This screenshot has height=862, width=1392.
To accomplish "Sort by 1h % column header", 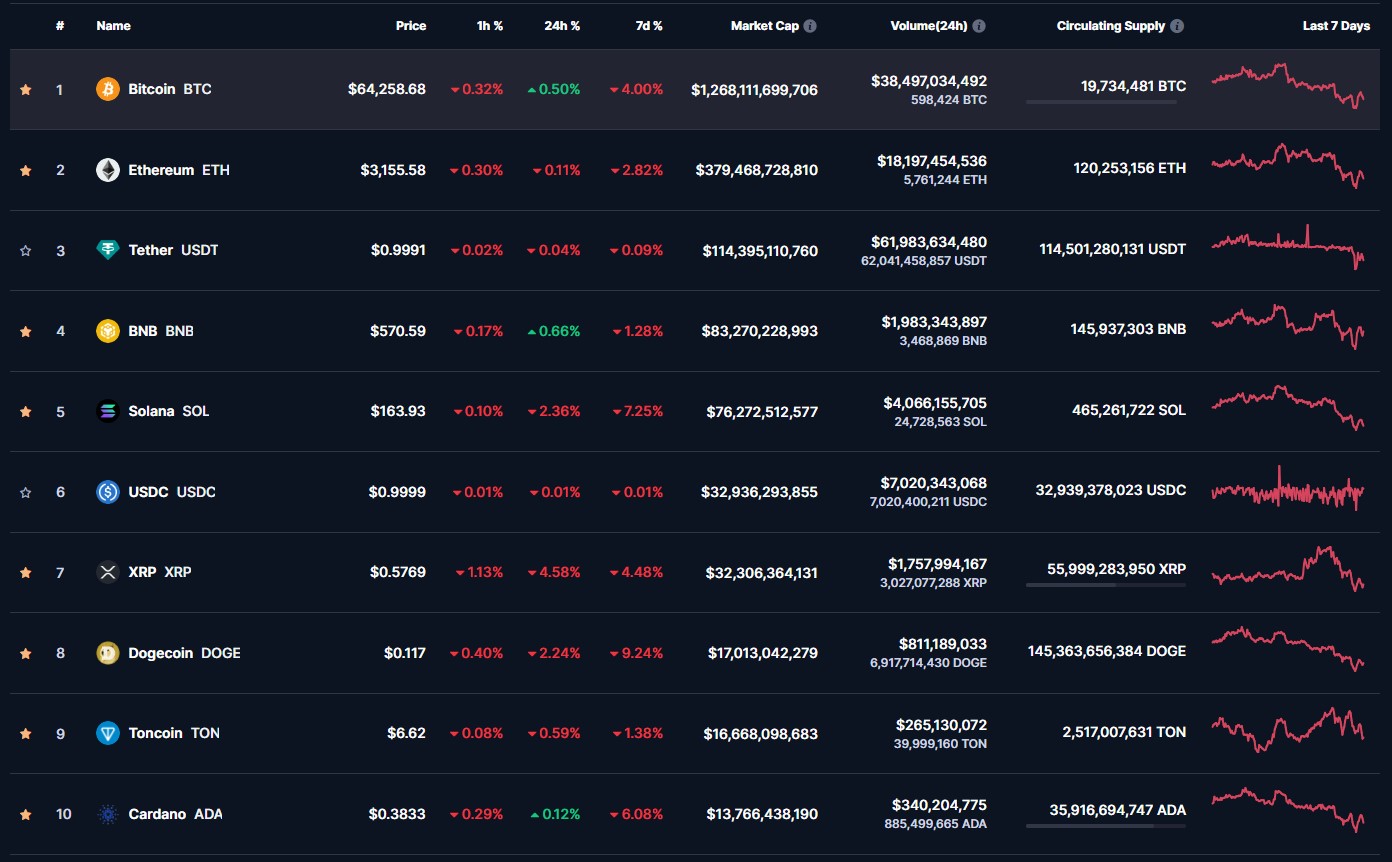I will click(490, 26).
